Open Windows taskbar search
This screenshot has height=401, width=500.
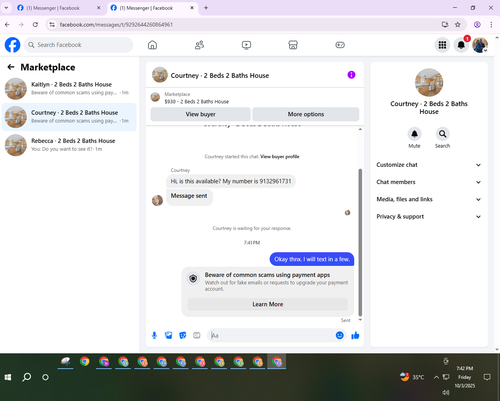pos(27,377)
